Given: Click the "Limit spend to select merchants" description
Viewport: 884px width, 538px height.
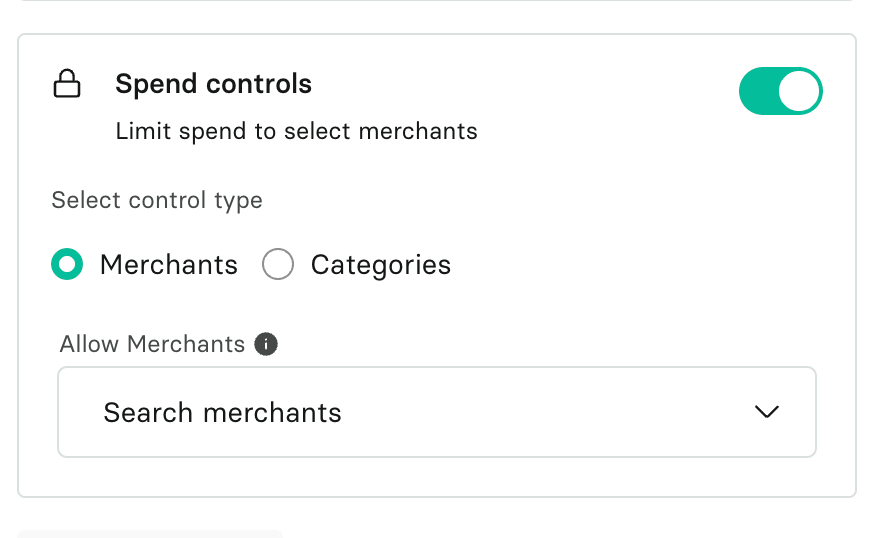Looking at the screenshot, I should click(x=296, y=131).
